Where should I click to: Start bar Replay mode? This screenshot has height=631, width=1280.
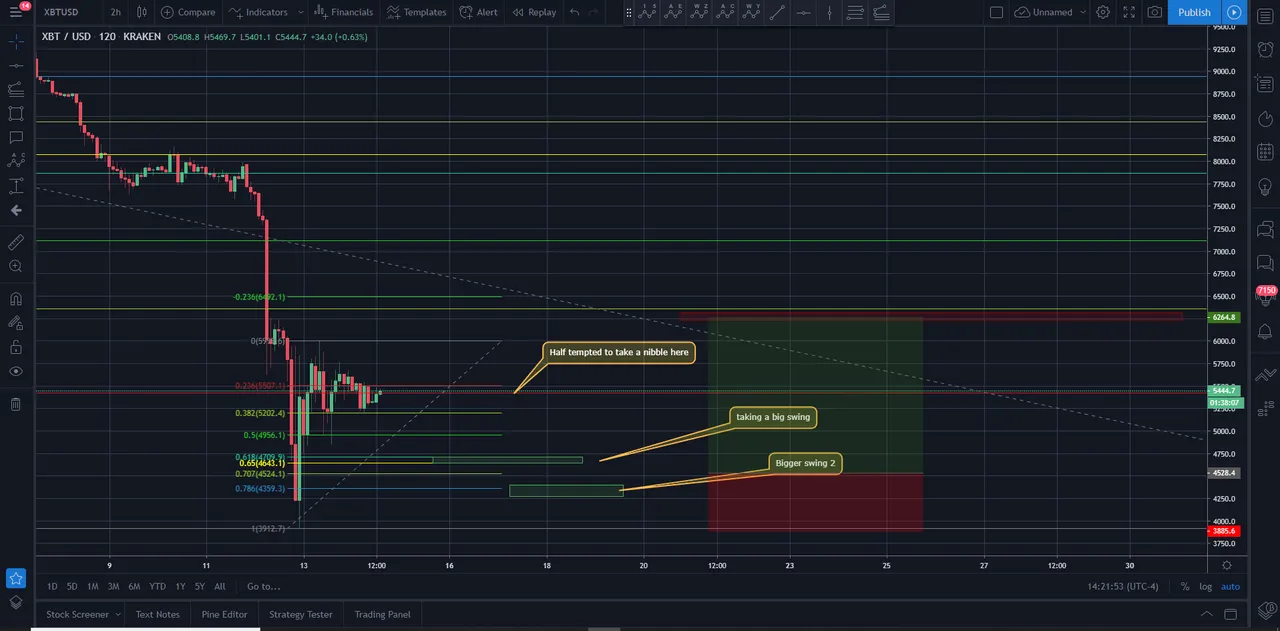(x=533, y=12)
